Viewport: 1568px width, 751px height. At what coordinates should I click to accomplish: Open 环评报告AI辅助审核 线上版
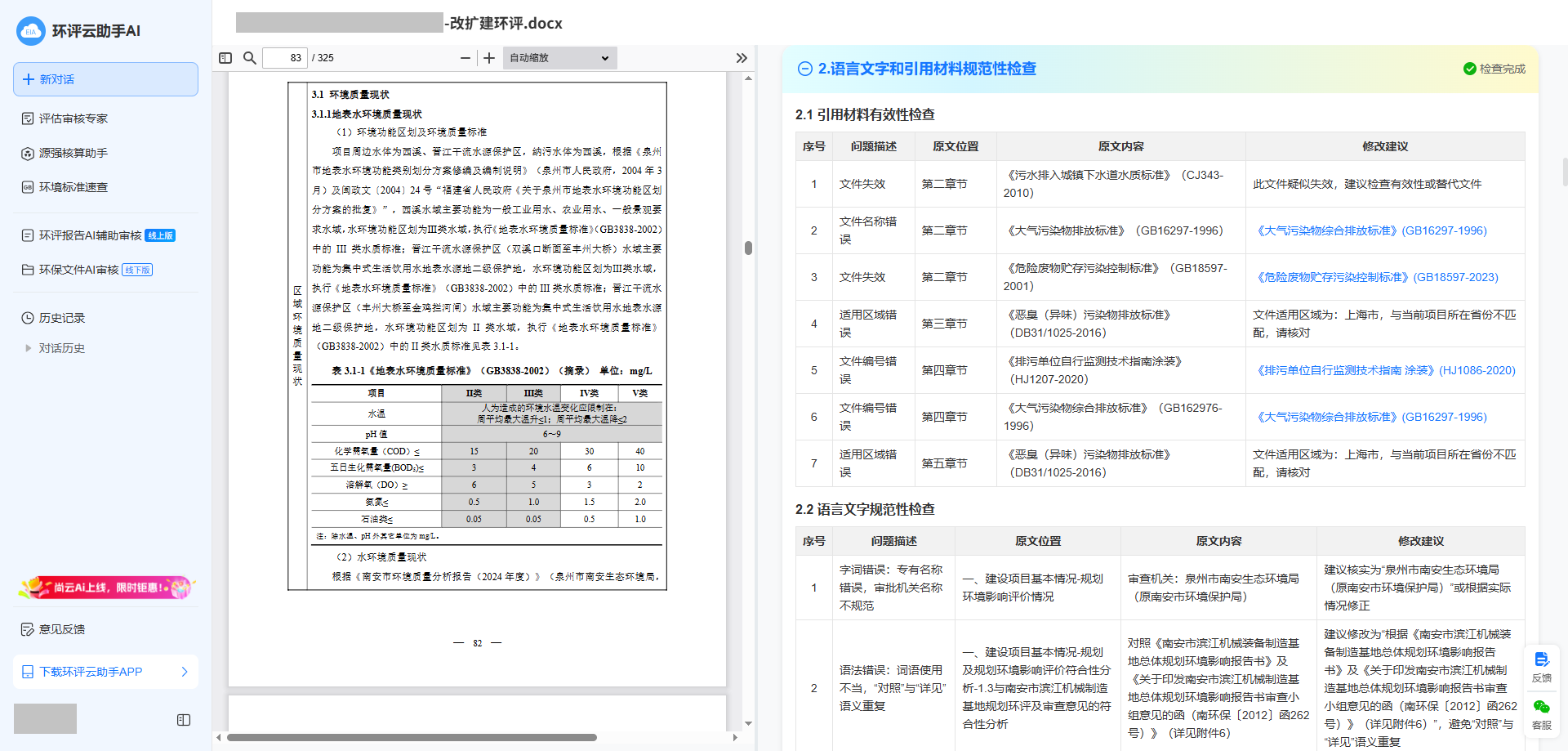pos(98,235)
